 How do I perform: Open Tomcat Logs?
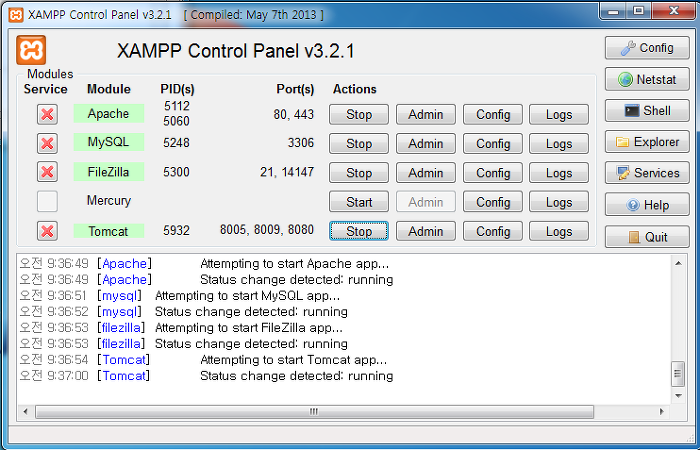point(559,231)
